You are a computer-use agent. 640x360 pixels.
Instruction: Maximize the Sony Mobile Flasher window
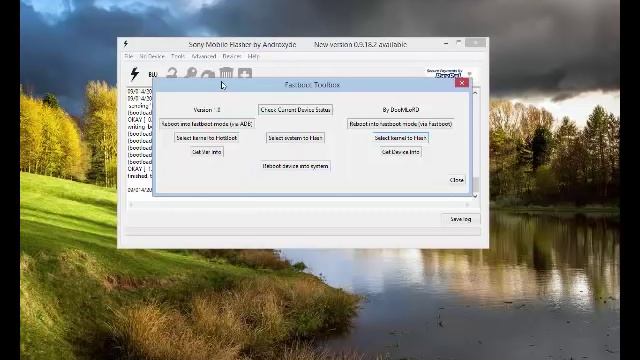[458, 43]
